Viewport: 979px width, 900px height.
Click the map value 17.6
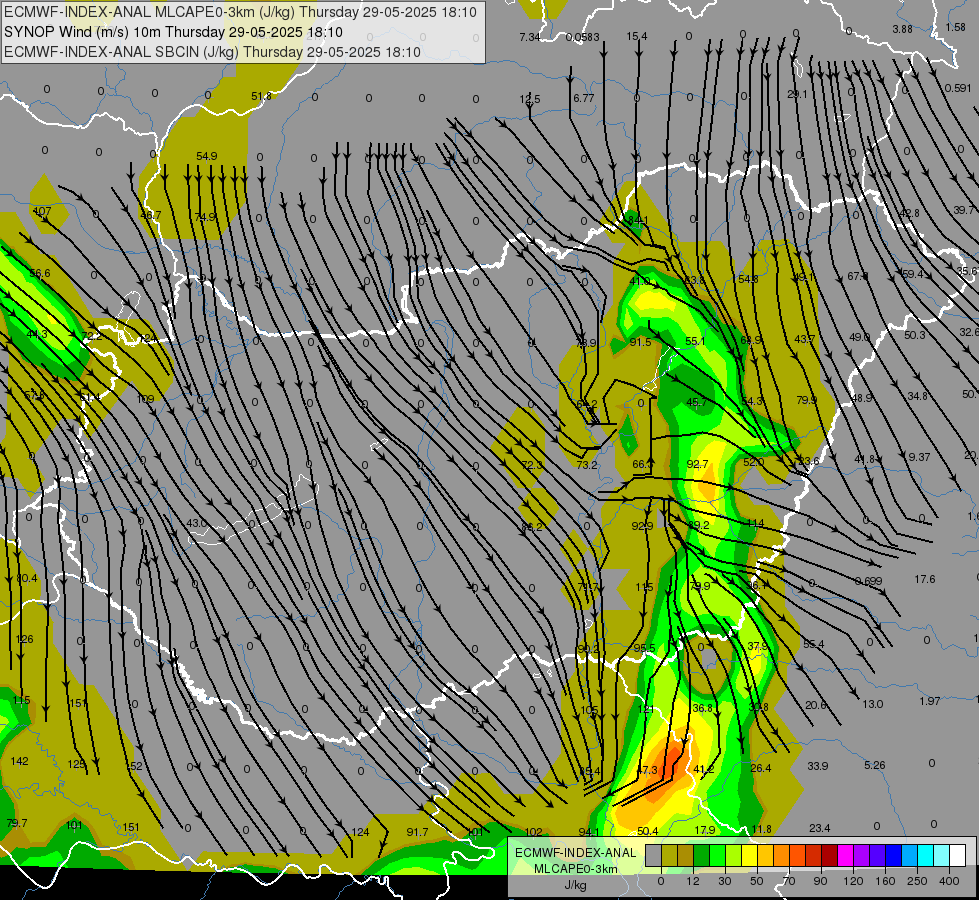(925, 580)
